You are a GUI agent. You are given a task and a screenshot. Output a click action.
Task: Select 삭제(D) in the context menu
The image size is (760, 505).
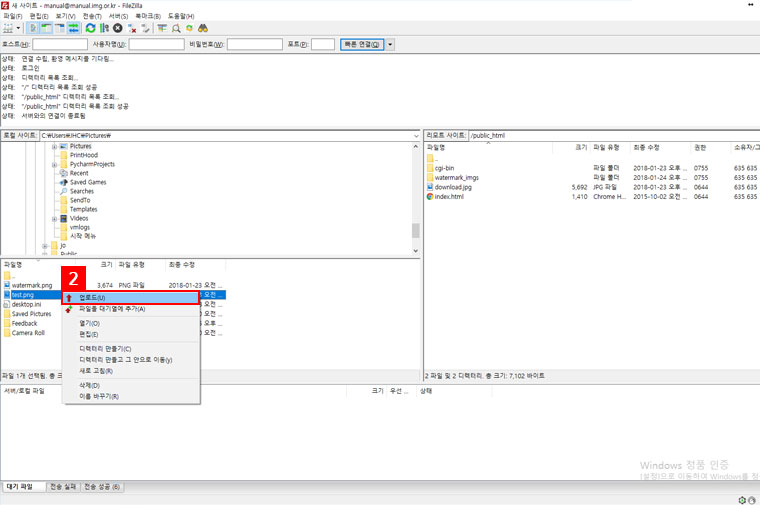point(89,385)
